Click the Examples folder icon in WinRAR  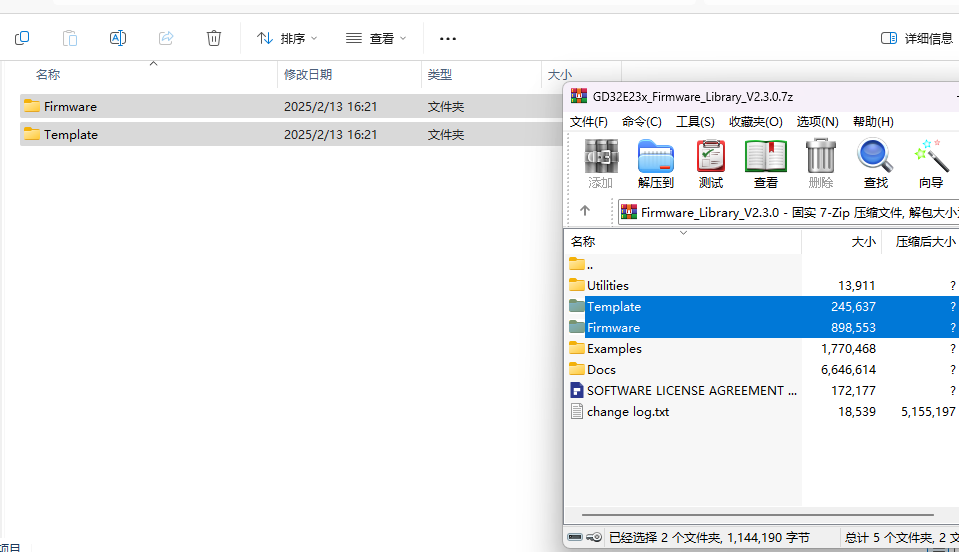click(x=577, y=348)
